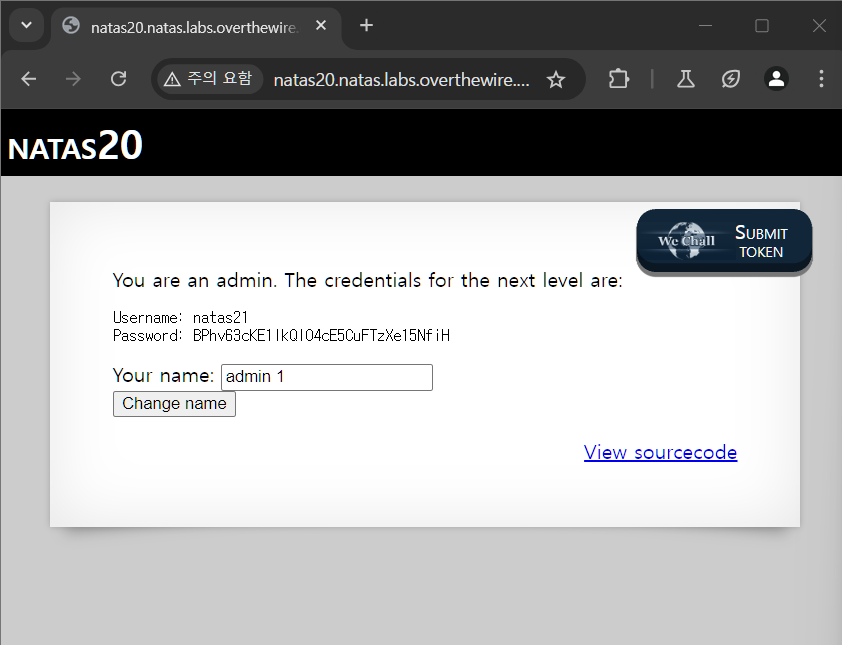Screen dimensions: 842x645
Task: Click the performance speedometer icon in toolbar
Action: click(x=731, y=79)
